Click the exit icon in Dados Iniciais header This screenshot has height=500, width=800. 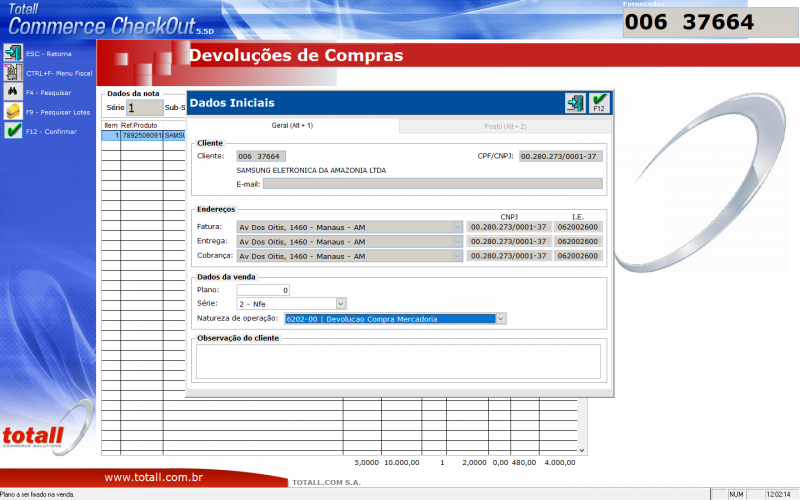575,102
